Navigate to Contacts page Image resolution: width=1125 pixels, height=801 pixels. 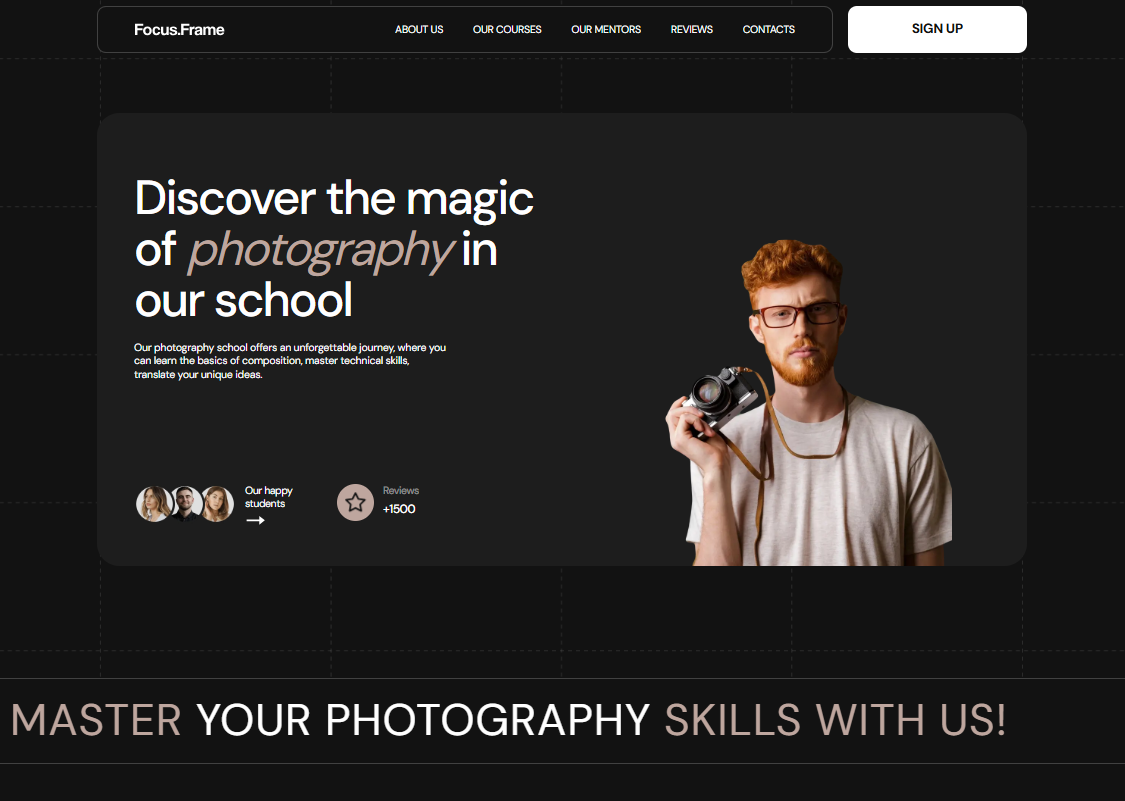point(769,30)
